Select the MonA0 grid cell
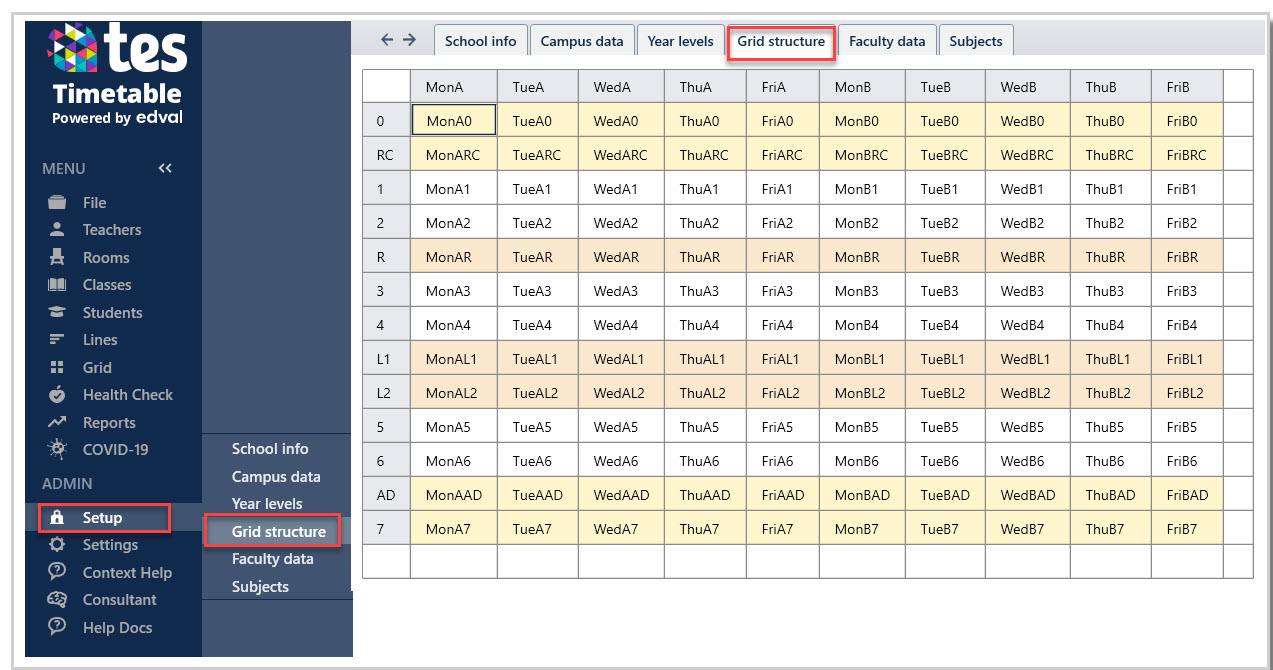Screen dimensions: 1273x670 [453, 120]
